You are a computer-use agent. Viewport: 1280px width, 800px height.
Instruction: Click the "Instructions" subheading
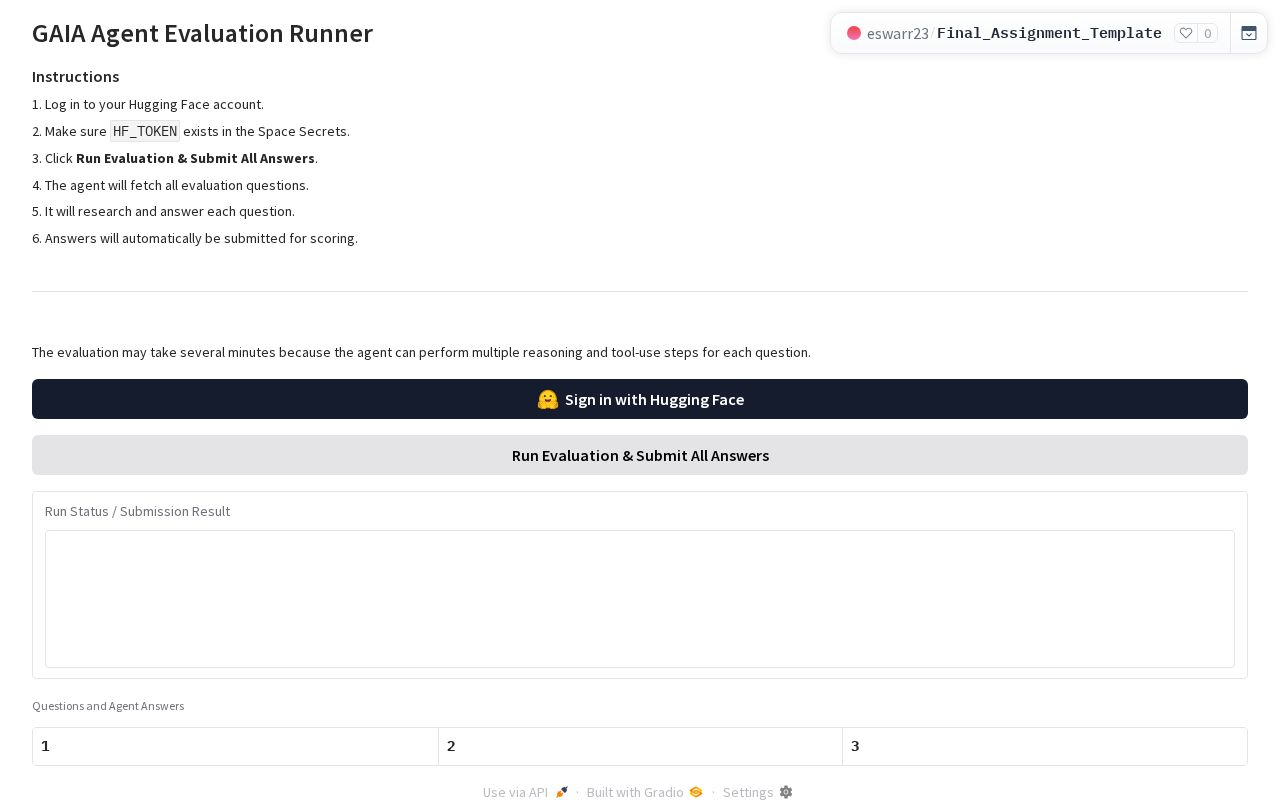coord(76,76)
